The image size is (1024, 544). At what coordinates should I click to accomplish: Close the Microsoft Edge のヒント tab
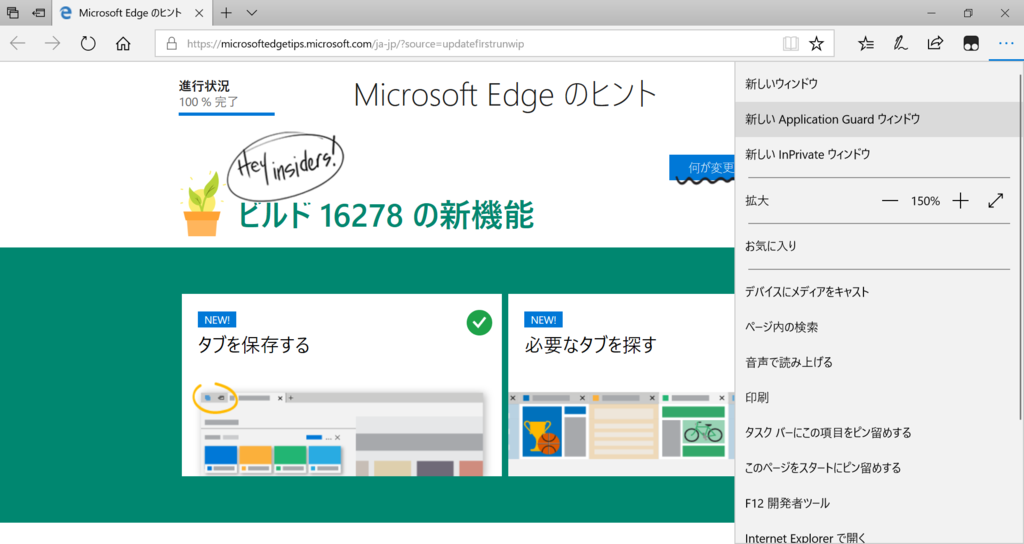click(199, 13)
